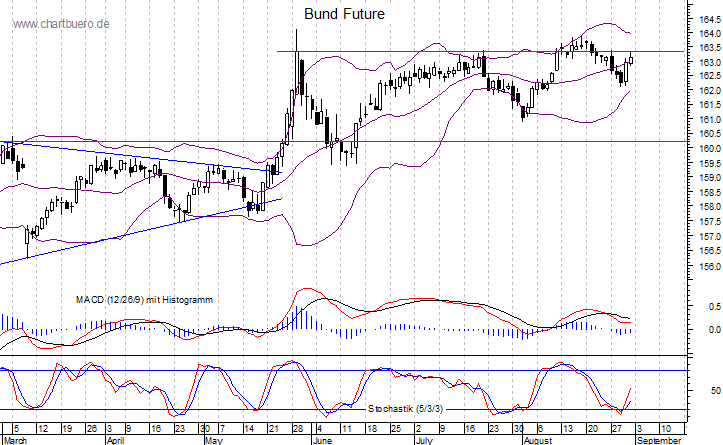Click the 164.0 price axis label
The image size is (723, 445).
coord(710,34)
